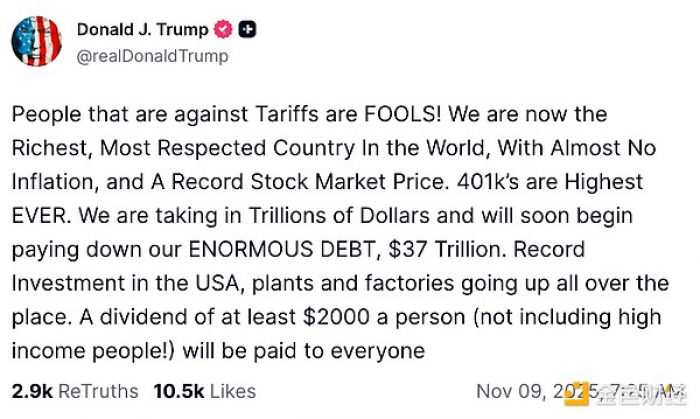Click the last line ending 'paid to everyone'
This screenshot has height=419, width=700.
point(220,351)
